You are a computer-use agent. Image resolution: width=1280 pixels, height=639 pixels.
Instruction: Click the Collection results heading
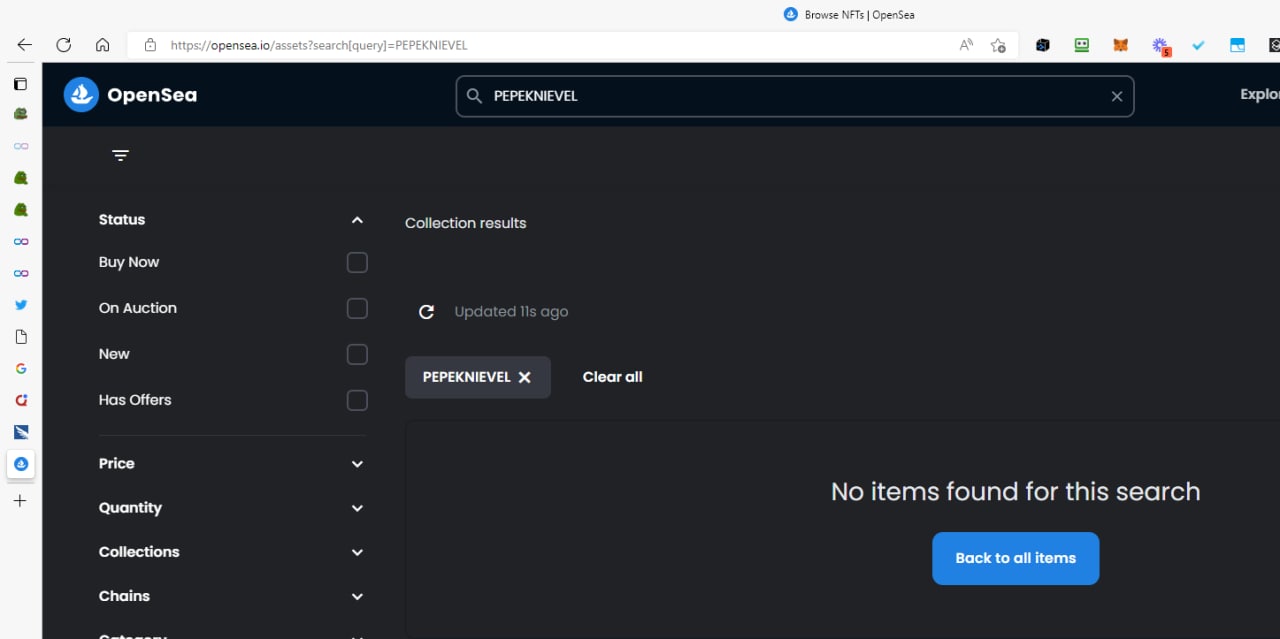pyautogui.click(x=465, y=223)
